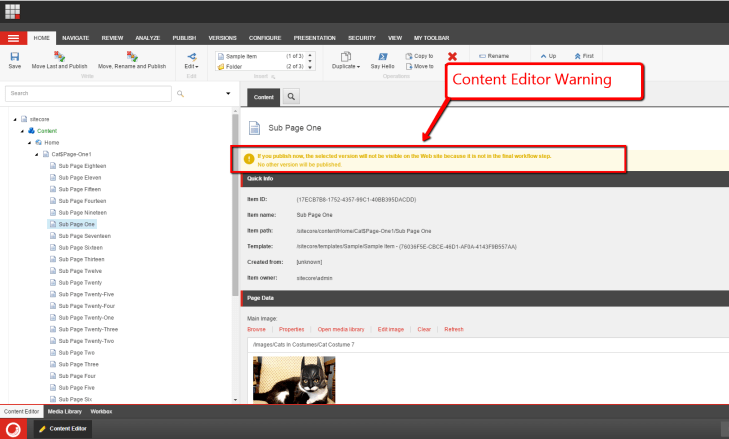Click the Browse link for Main Image

click(256, 329)
